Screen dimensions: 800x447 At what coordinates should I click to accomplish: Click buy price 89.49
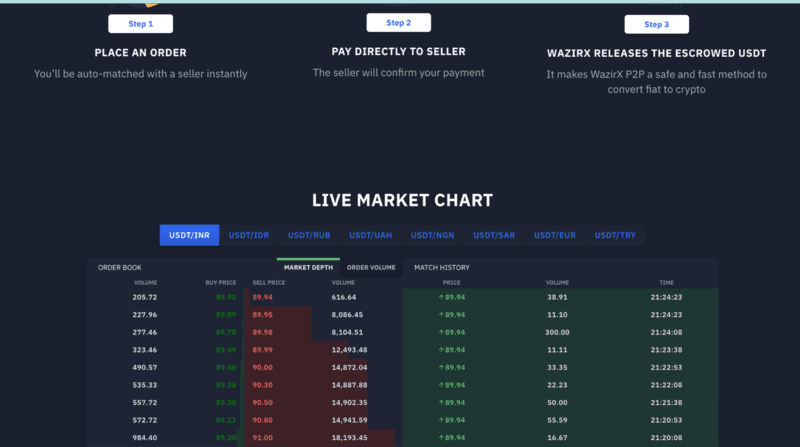point(226,350)
